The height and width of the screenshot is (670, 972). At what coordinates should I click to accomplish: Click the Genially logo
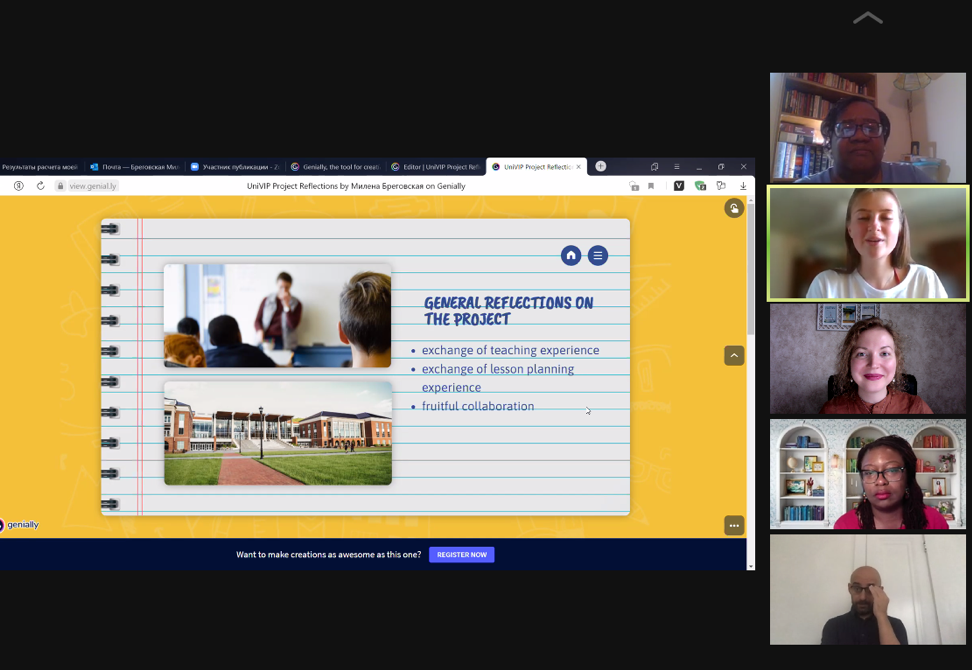pos(20,525)
